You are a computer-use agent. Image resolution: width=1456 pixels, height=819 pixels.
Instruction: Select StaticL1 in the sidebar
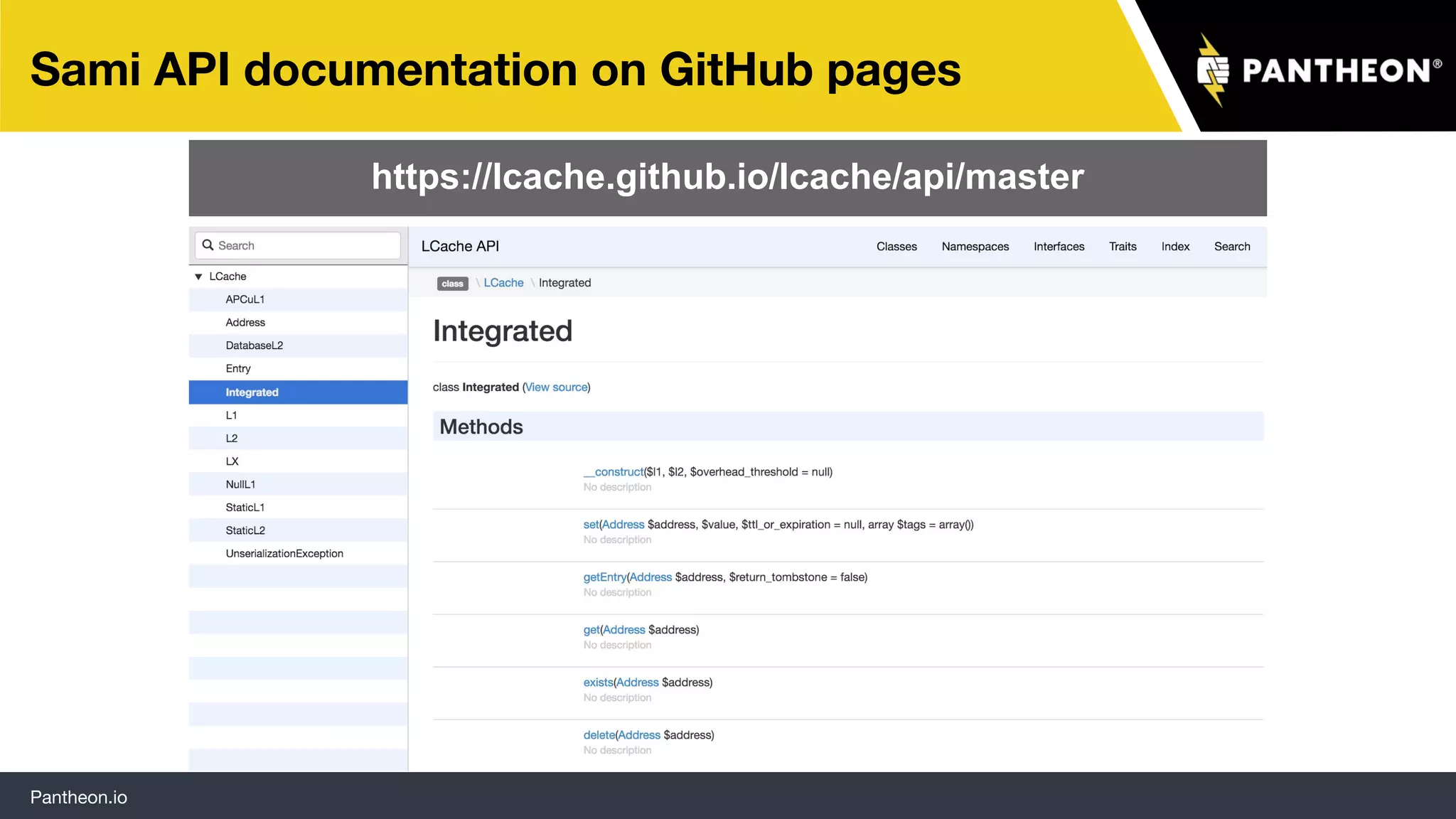click(x=245, y=508)
